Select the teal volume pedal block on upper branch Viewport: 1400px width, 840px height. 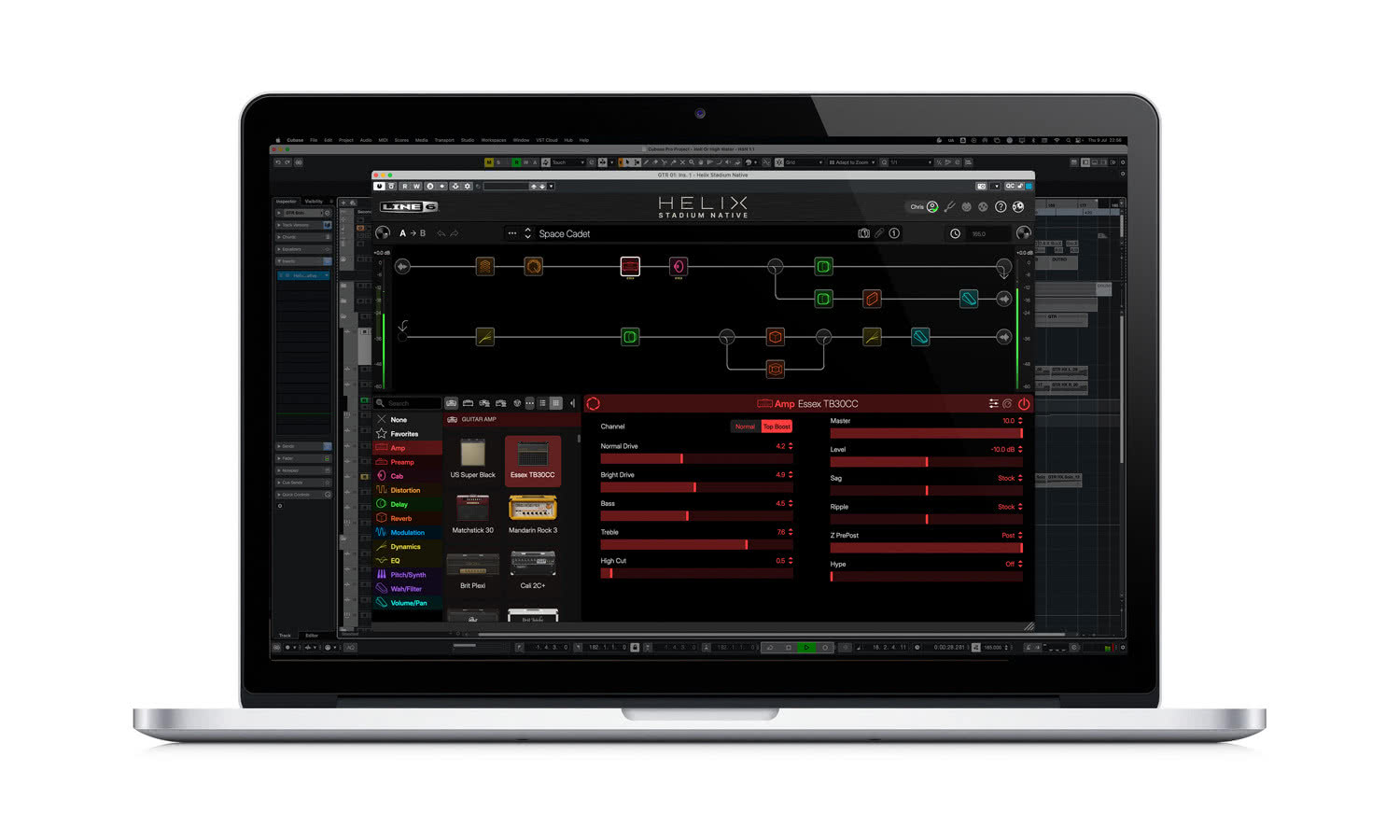tap(969, 299)
